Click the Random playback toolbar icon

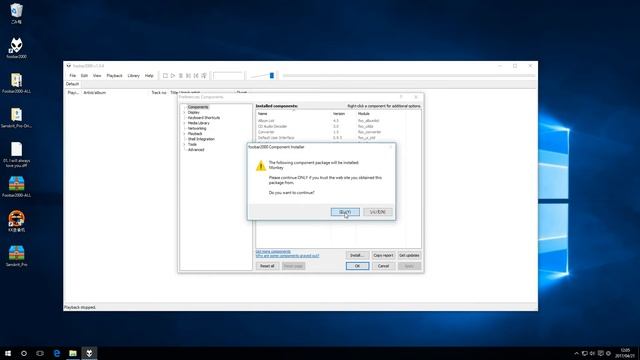(x=204, y=76)
